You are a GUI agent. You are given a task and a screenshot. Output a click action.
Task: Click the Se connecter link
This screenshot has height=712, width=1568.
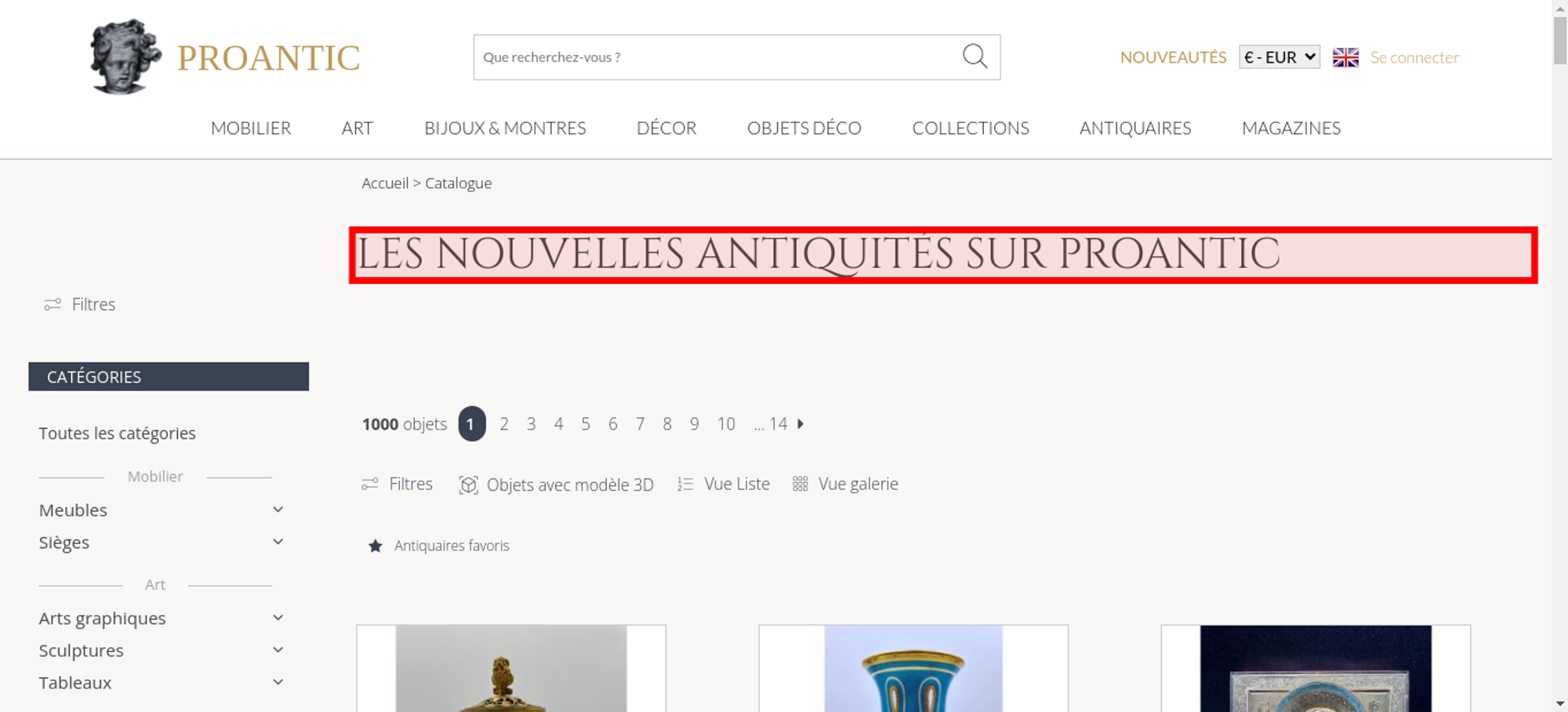pos(1414,57)
